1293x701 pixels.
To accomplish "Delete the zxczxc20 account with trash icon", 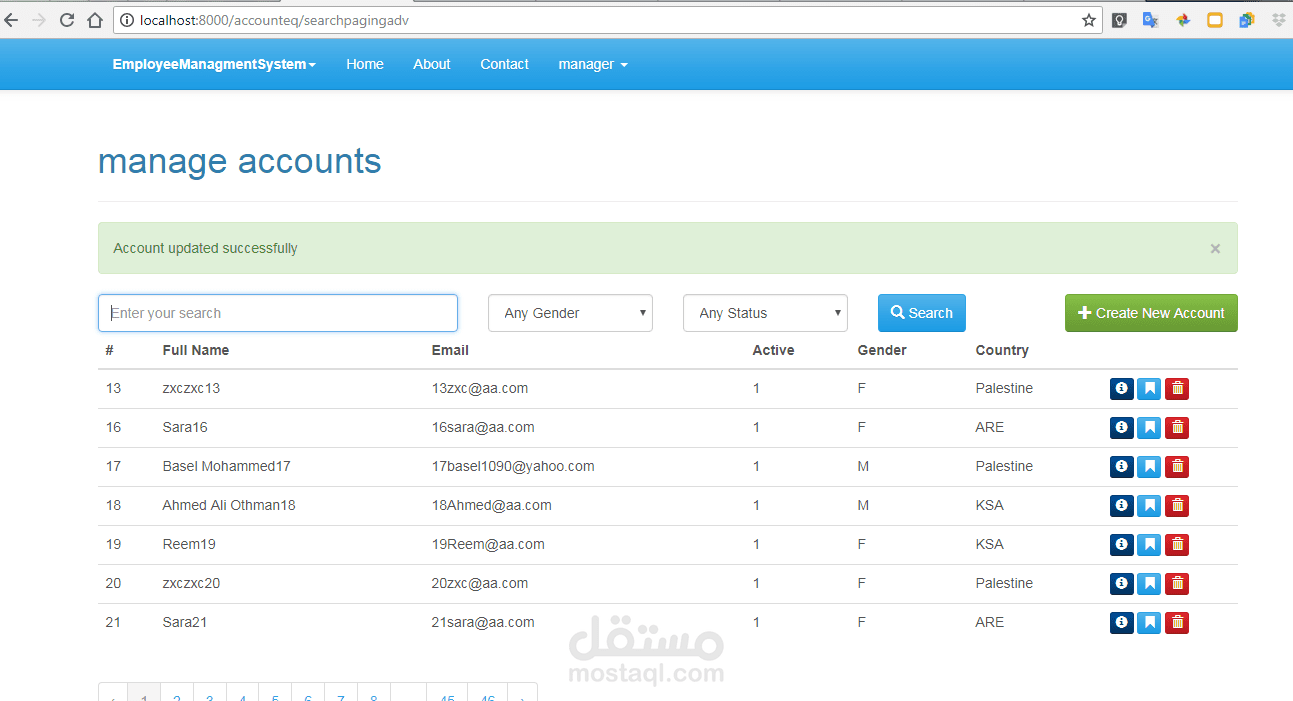I will [x=1177, y=584].
